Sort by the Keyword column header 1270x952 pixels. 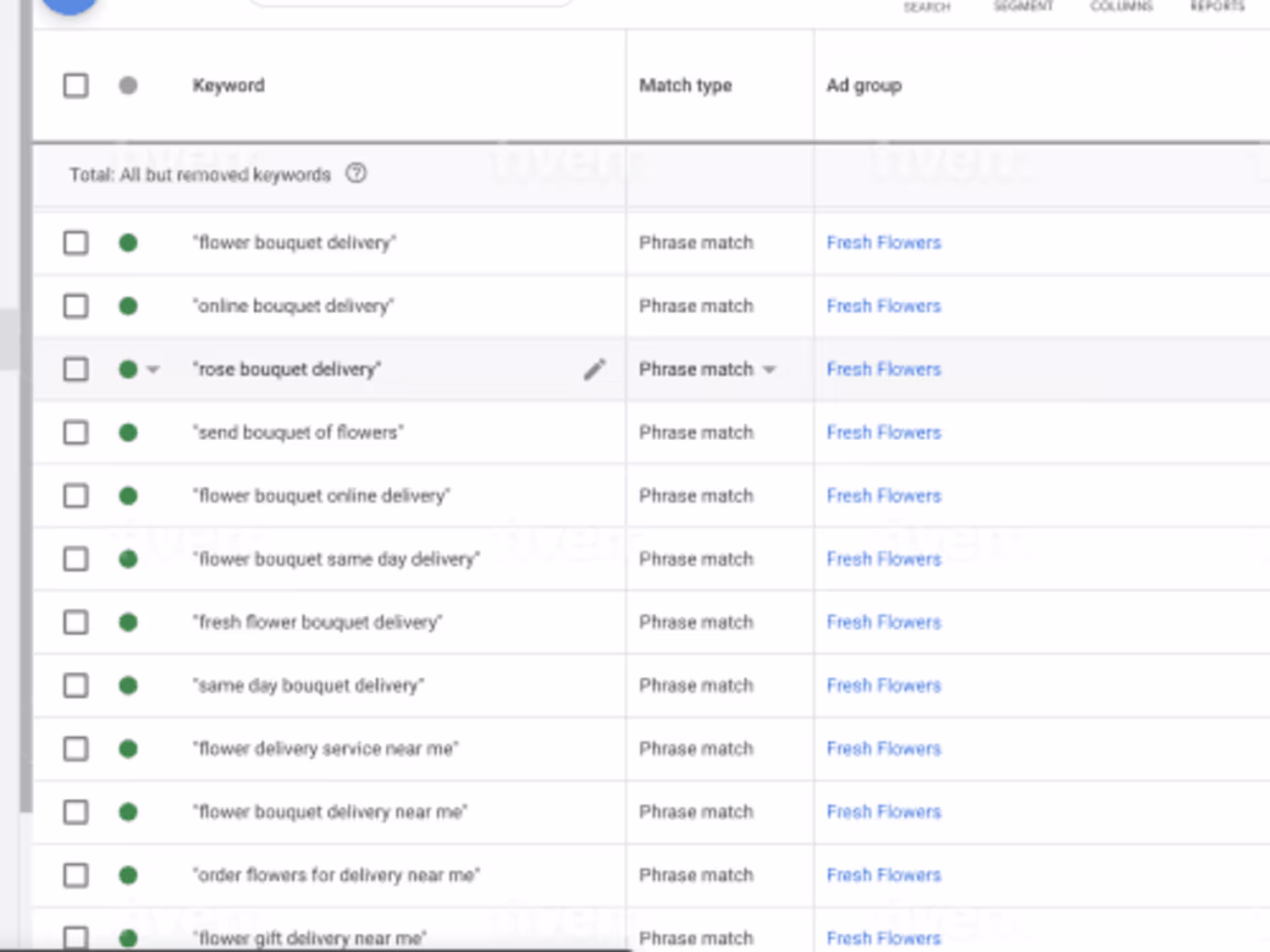[229, 85]
